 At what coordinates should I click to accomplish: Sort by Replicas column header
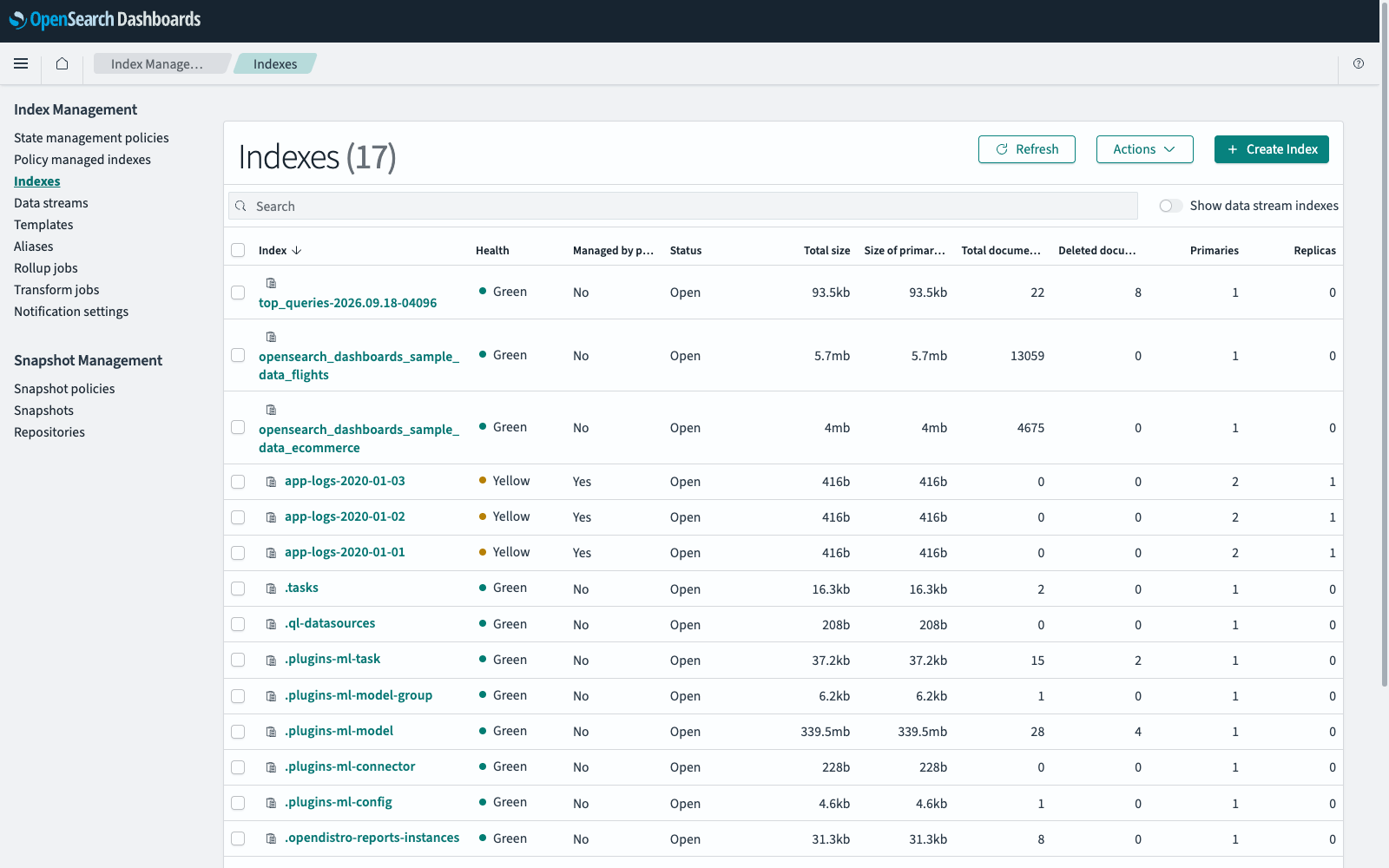click(1314, 250)
